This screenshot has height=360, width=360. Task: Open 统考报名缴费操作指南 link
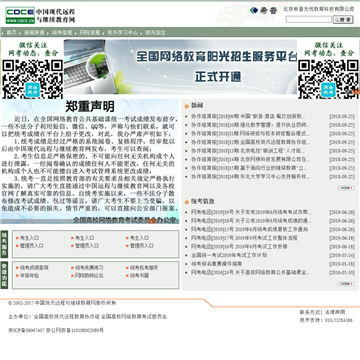coord(217,264)
